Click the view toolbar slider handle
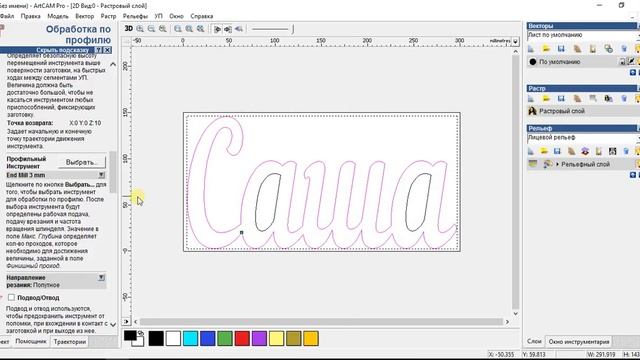Image resolution: width=640 pixels, height=360 pixels. point(292,29)
